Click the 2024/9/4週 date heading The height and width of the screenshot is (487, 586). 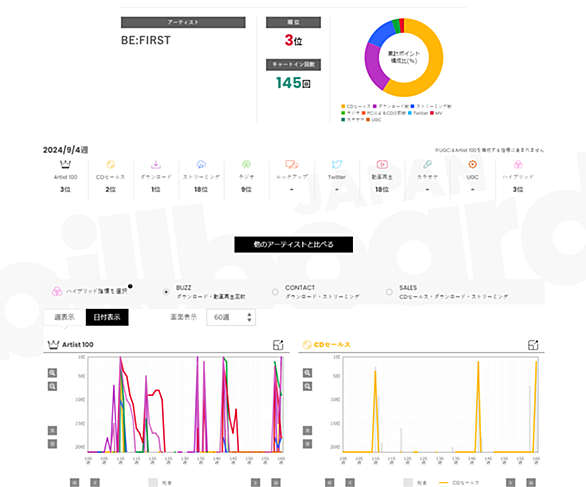click(65, 150)
